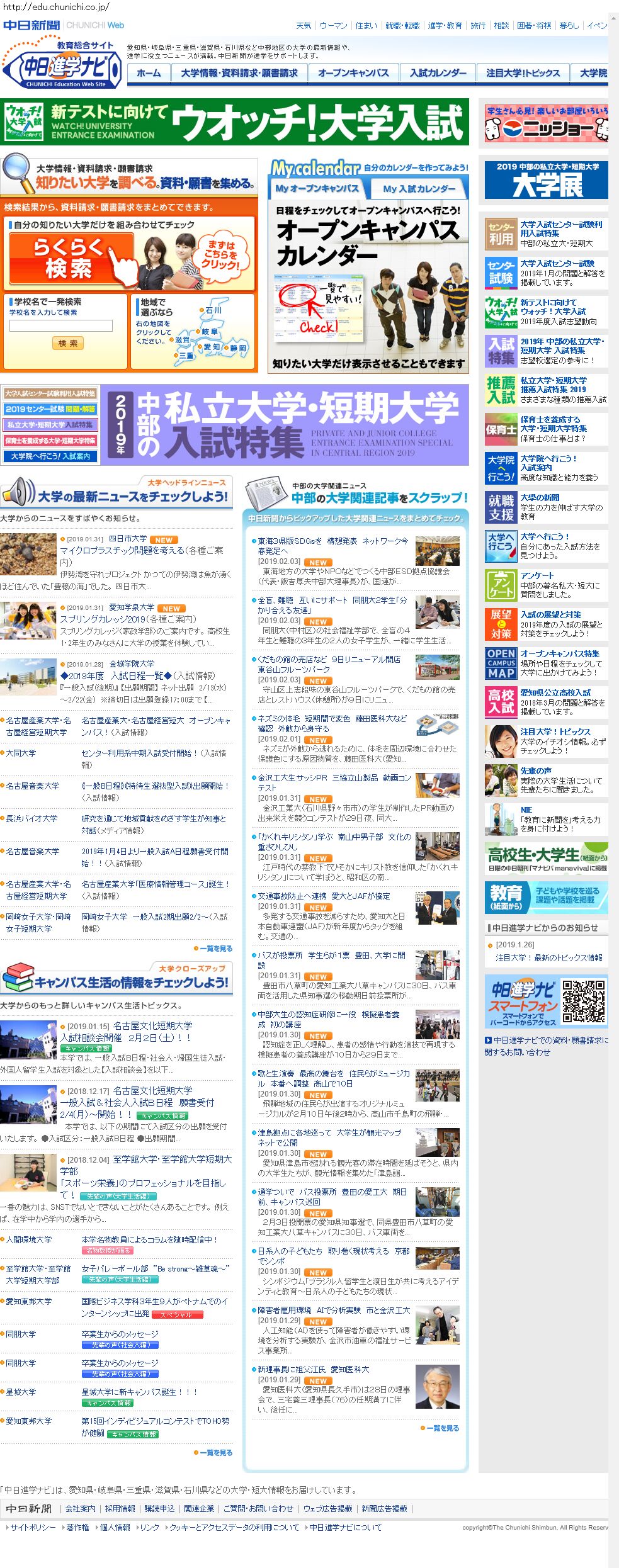
Task: Open 中日進学ナビについて footer link
Action: pyautogui.click(x=345, y=1527)
